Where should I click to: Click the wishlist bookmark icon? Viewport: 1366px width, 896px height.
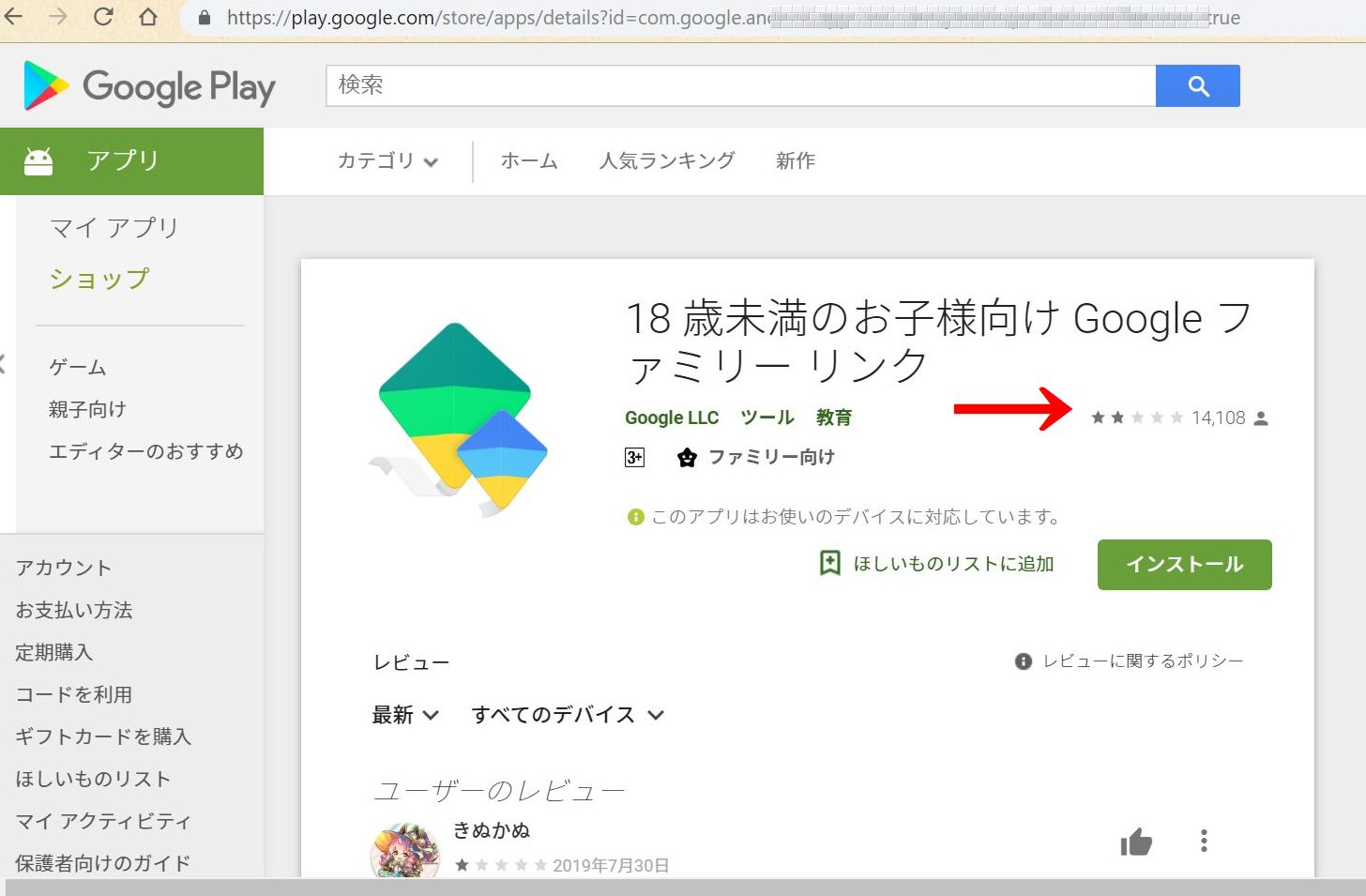[x=830, y=563]
